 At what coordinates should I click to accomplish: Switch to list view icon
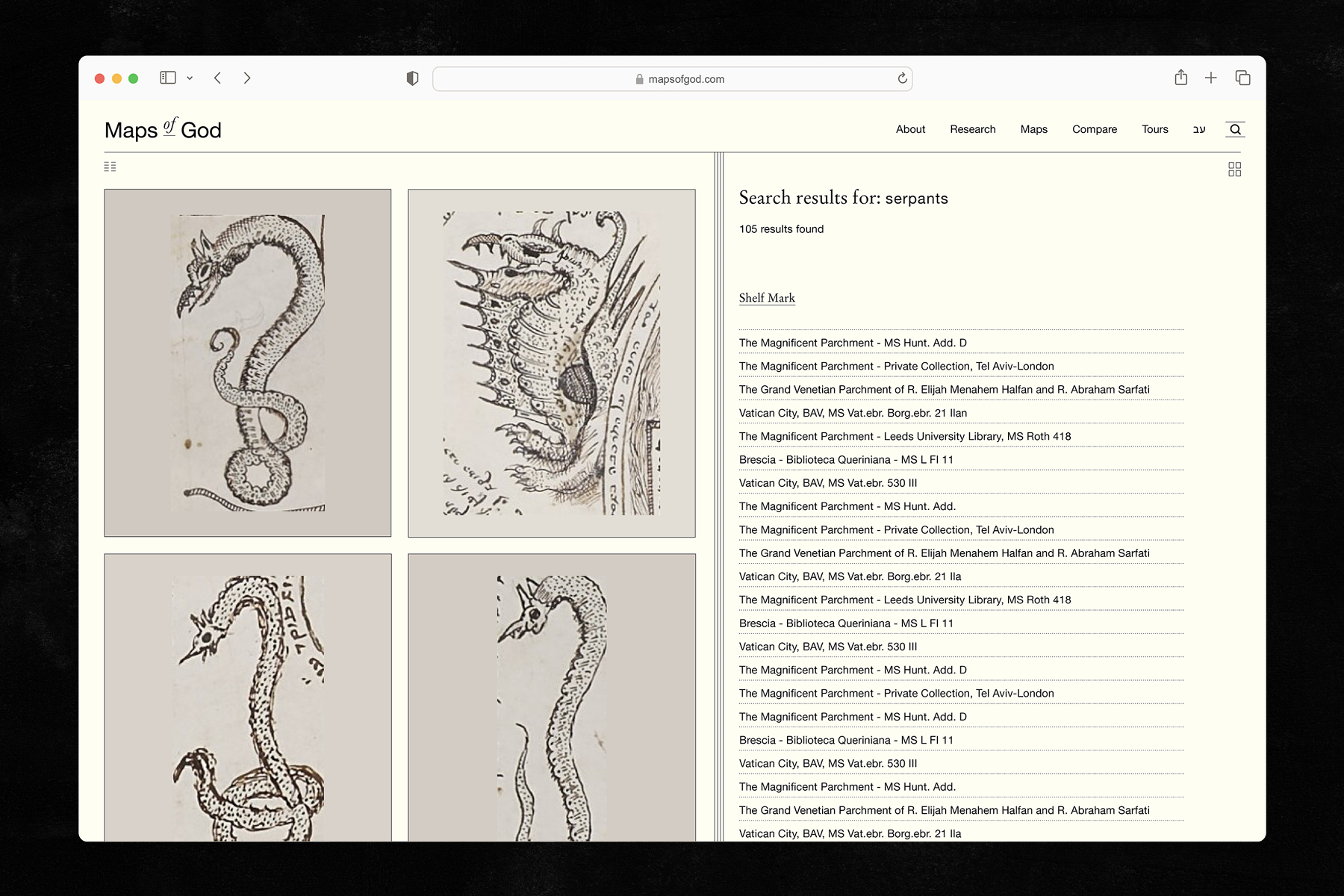pyautogui.click(x=110, y=167)
